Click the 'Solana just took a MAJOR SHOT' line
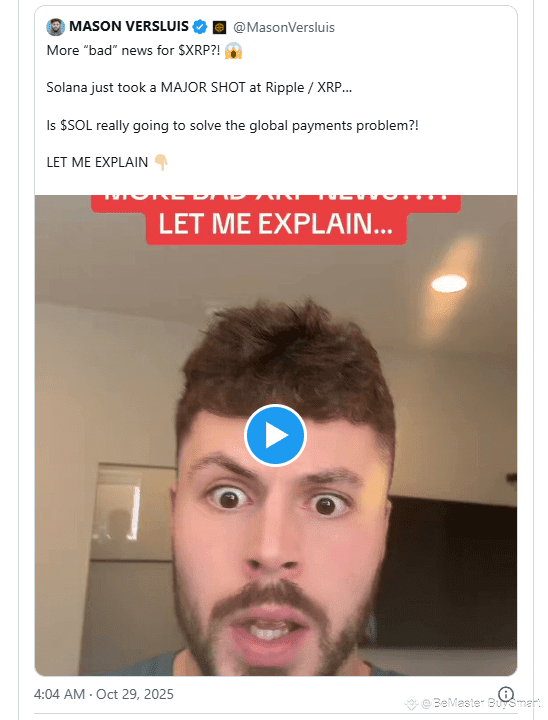The height and width of the screenshot is (720, 548). pos(199,87)
